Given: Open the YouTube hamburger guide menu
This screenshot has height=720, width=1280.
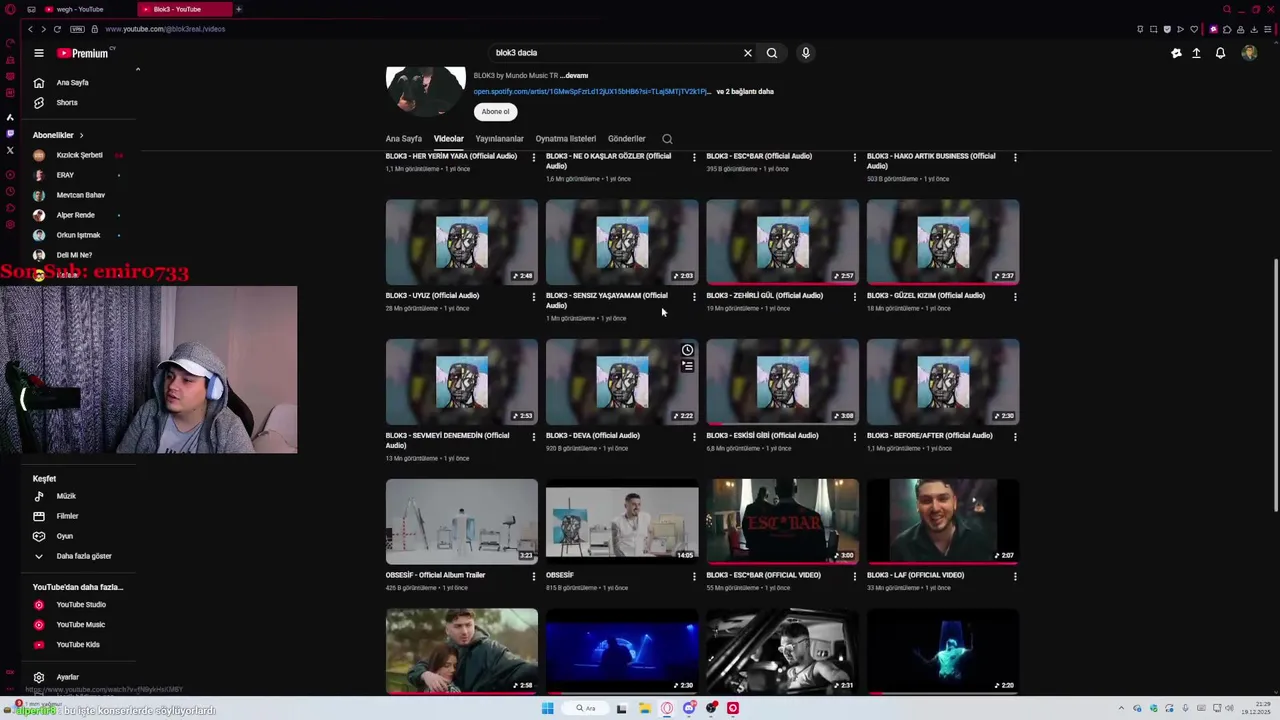Looking at the screenshot, I should [x=38, y=53].
